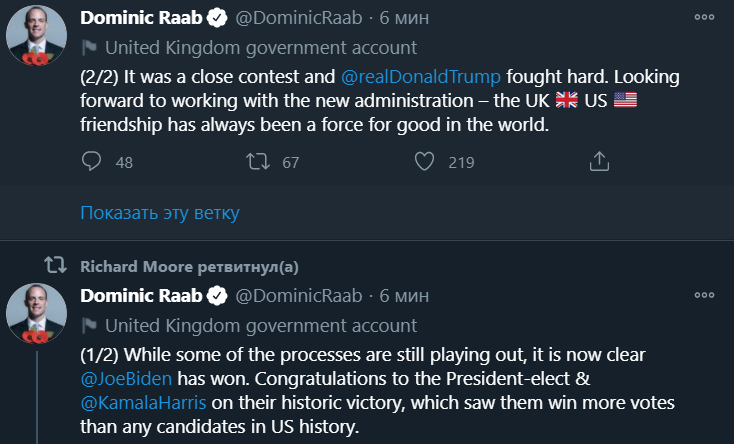Open the @KamalaHarris mention link
This screenshot has height=444, width=734.
[x=144, y=403]
